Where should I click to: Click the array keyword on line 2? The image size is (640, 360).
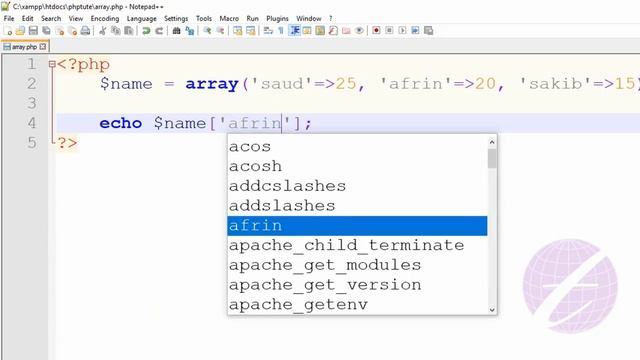point(212,84)
